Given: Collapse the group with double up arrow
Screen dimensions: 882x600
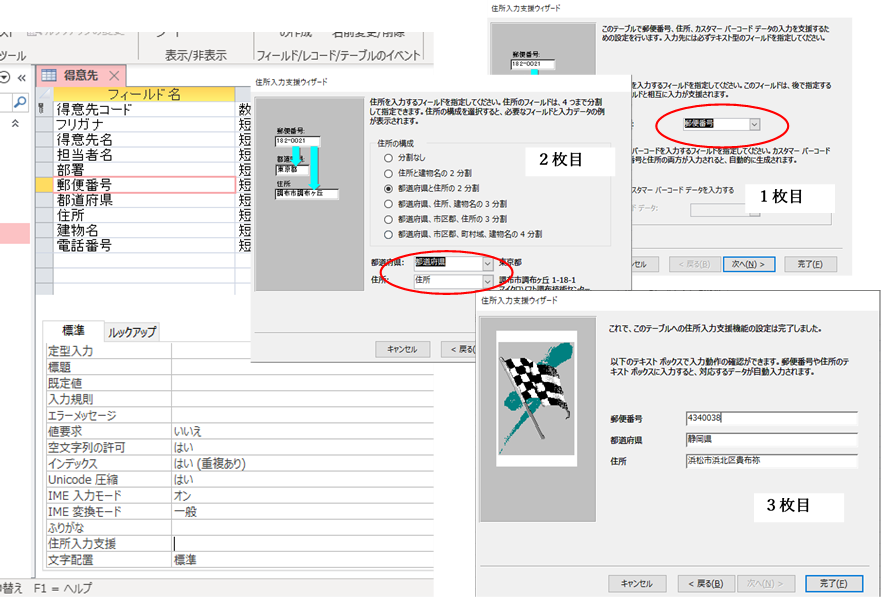Looking at the screenshot, I should [15, 124].
